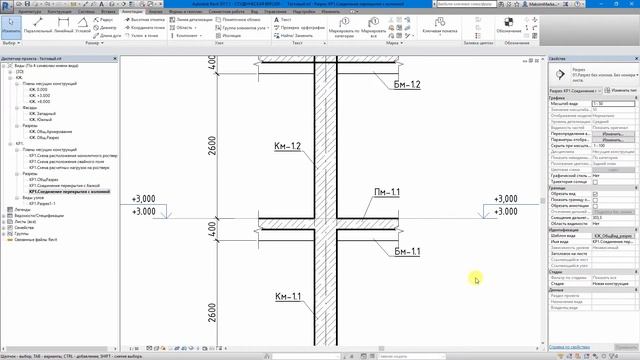Run Проверка орфографии spell check
640x360 pixels.
[x=299, y=28]
